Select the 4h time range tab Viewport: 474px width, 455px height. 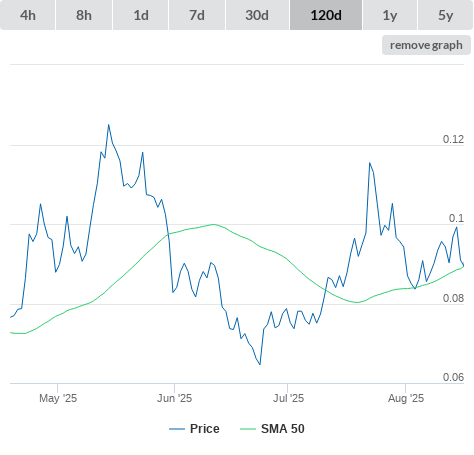(x=28, y=15)
